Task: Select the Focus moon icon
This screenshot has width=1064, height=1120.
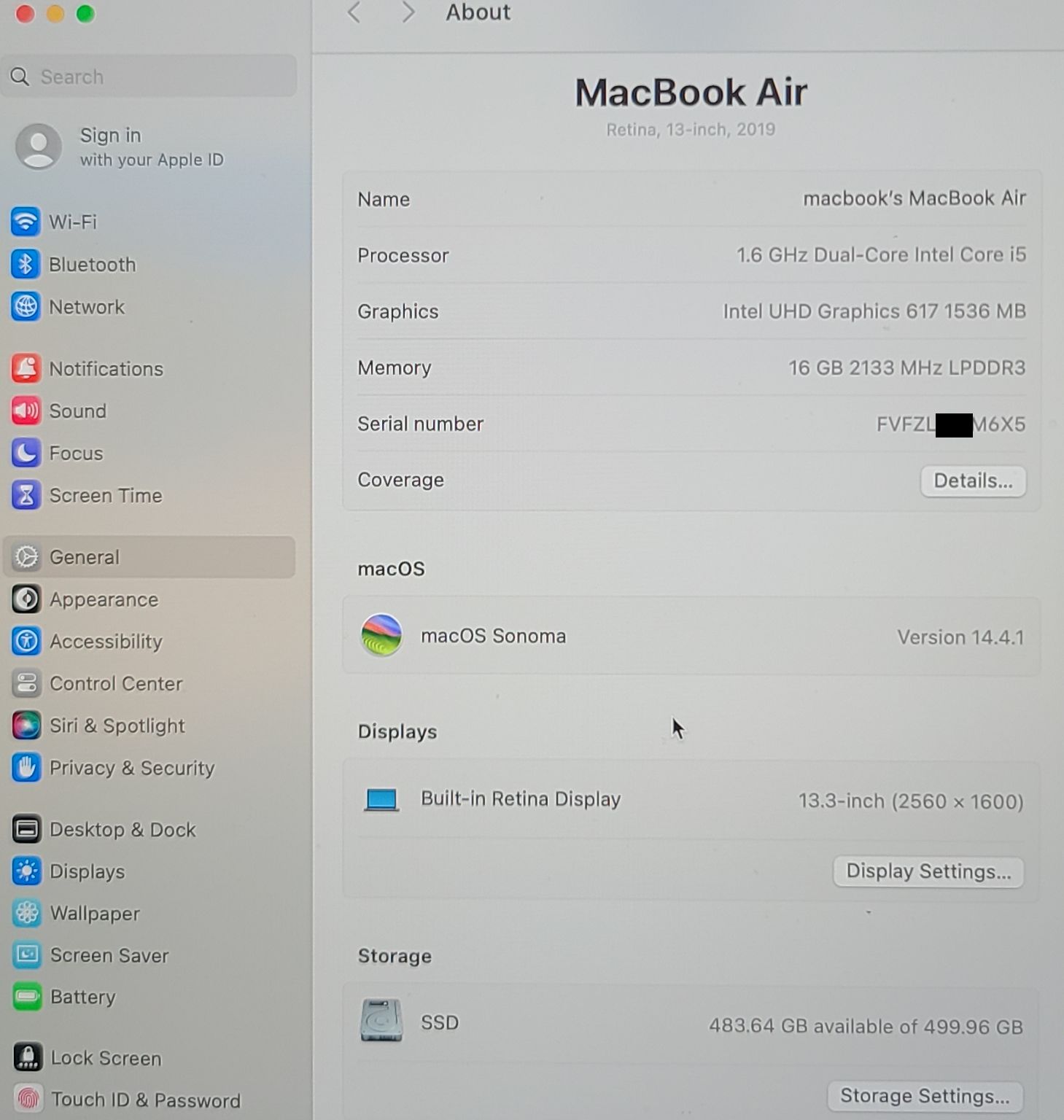Action: pos(26,454)
